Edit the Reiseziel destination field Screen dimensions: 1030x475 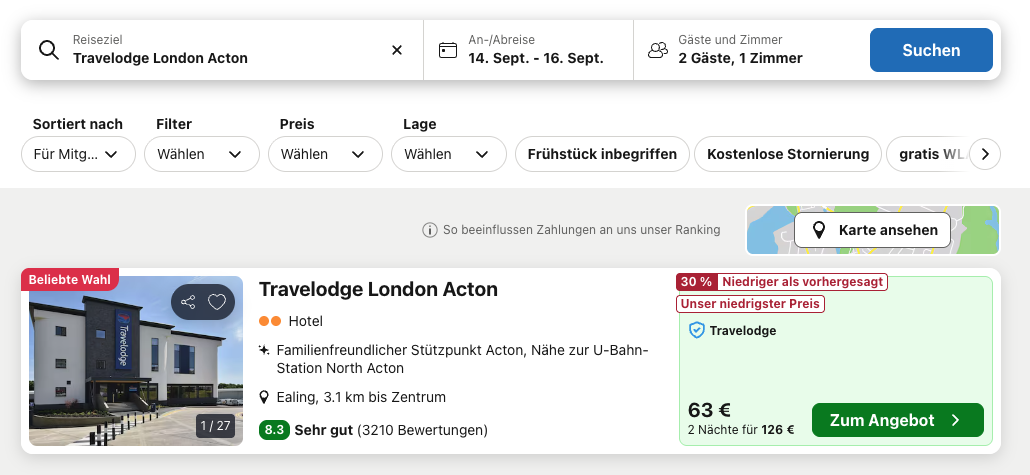click(x=222, y=50)
